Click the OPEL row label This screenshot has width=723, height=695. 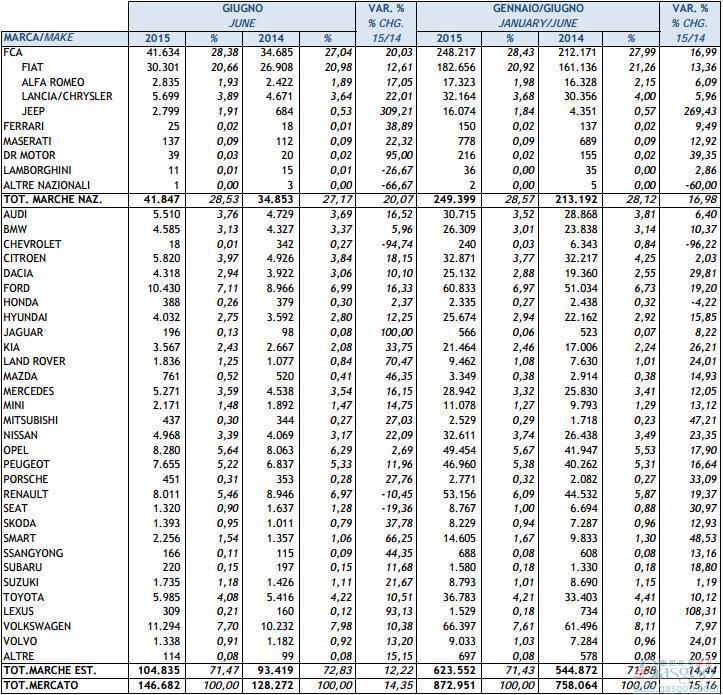point(15,450)
